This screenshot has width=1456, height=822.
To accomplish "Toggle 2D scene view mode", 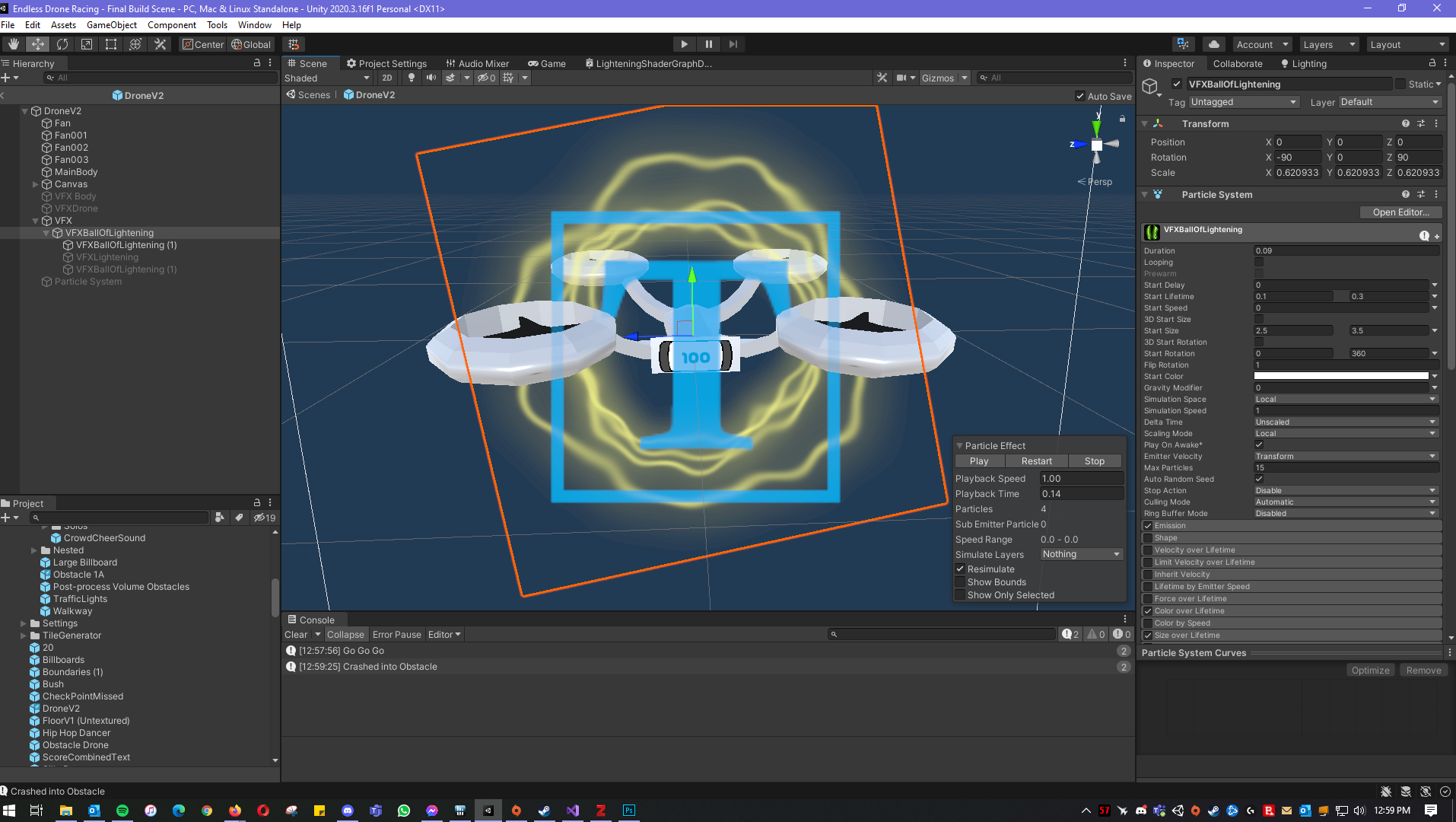I will (x=387, y=78).
